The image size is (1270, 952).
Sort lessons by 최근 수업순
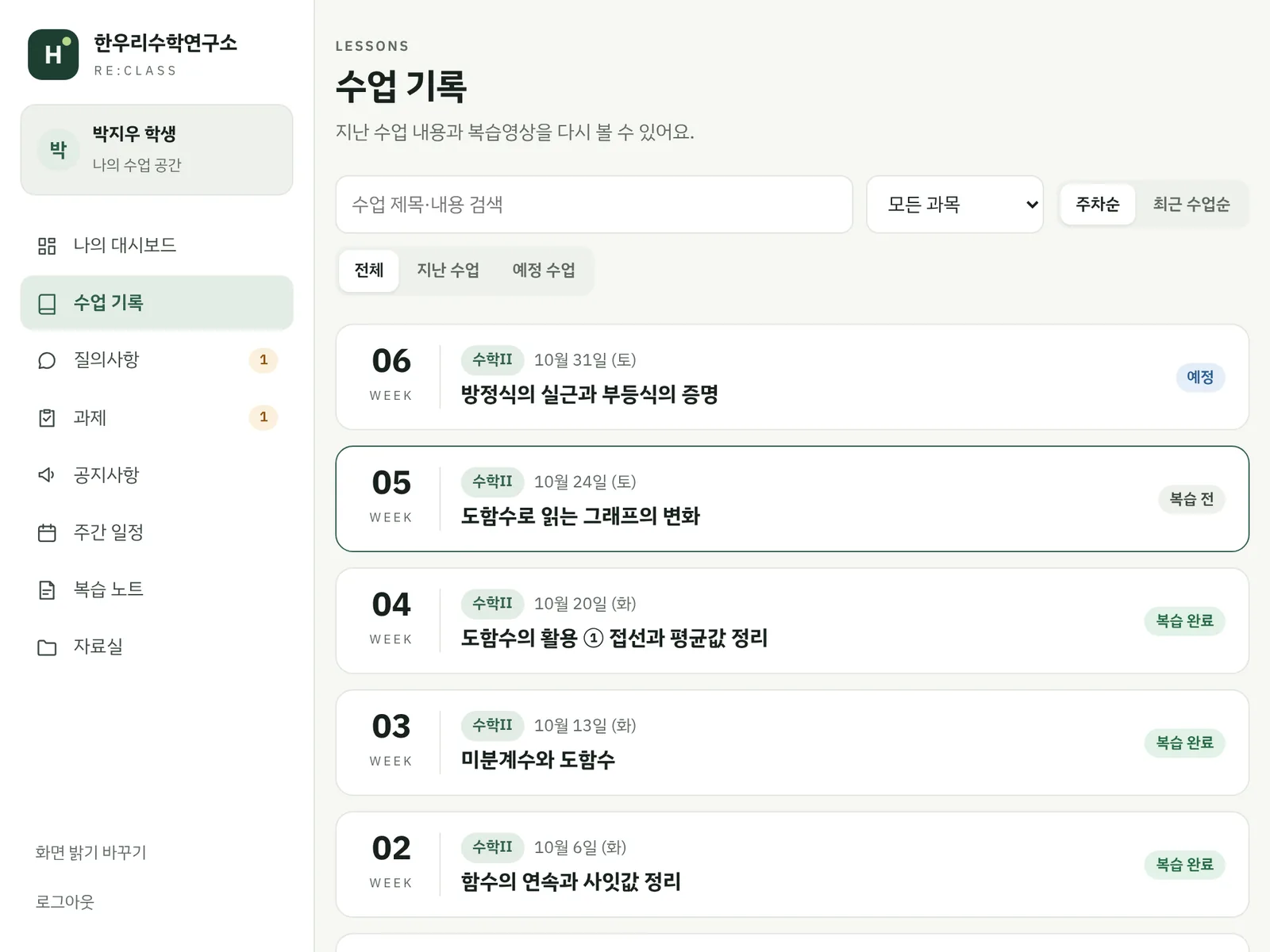1191,204
